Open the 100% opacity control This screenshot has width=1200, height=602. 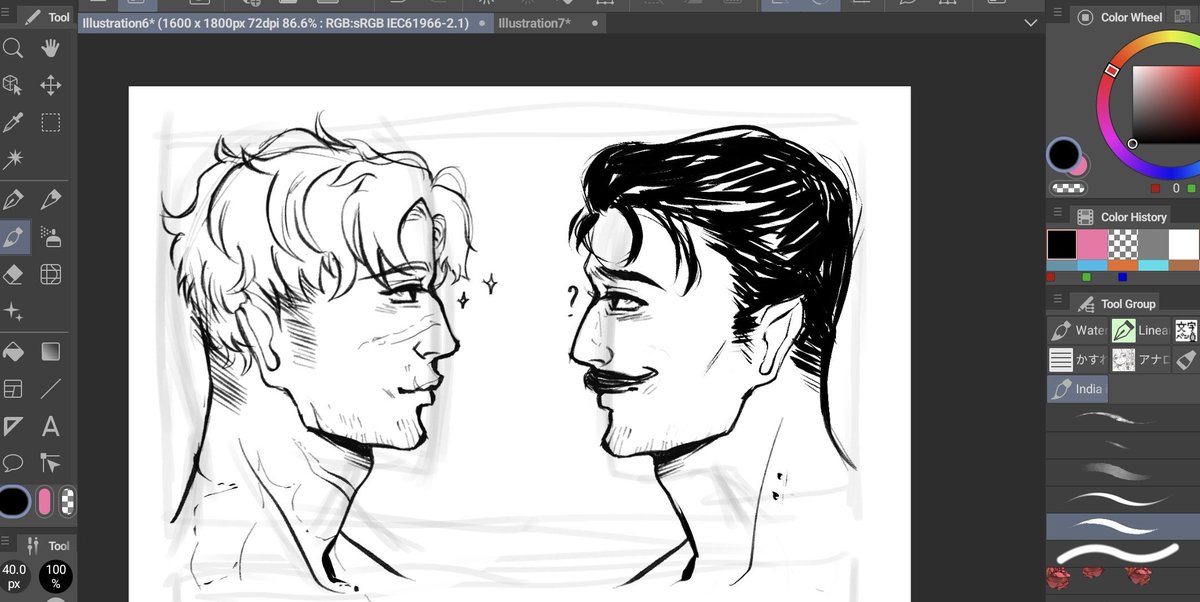(56, 577)
